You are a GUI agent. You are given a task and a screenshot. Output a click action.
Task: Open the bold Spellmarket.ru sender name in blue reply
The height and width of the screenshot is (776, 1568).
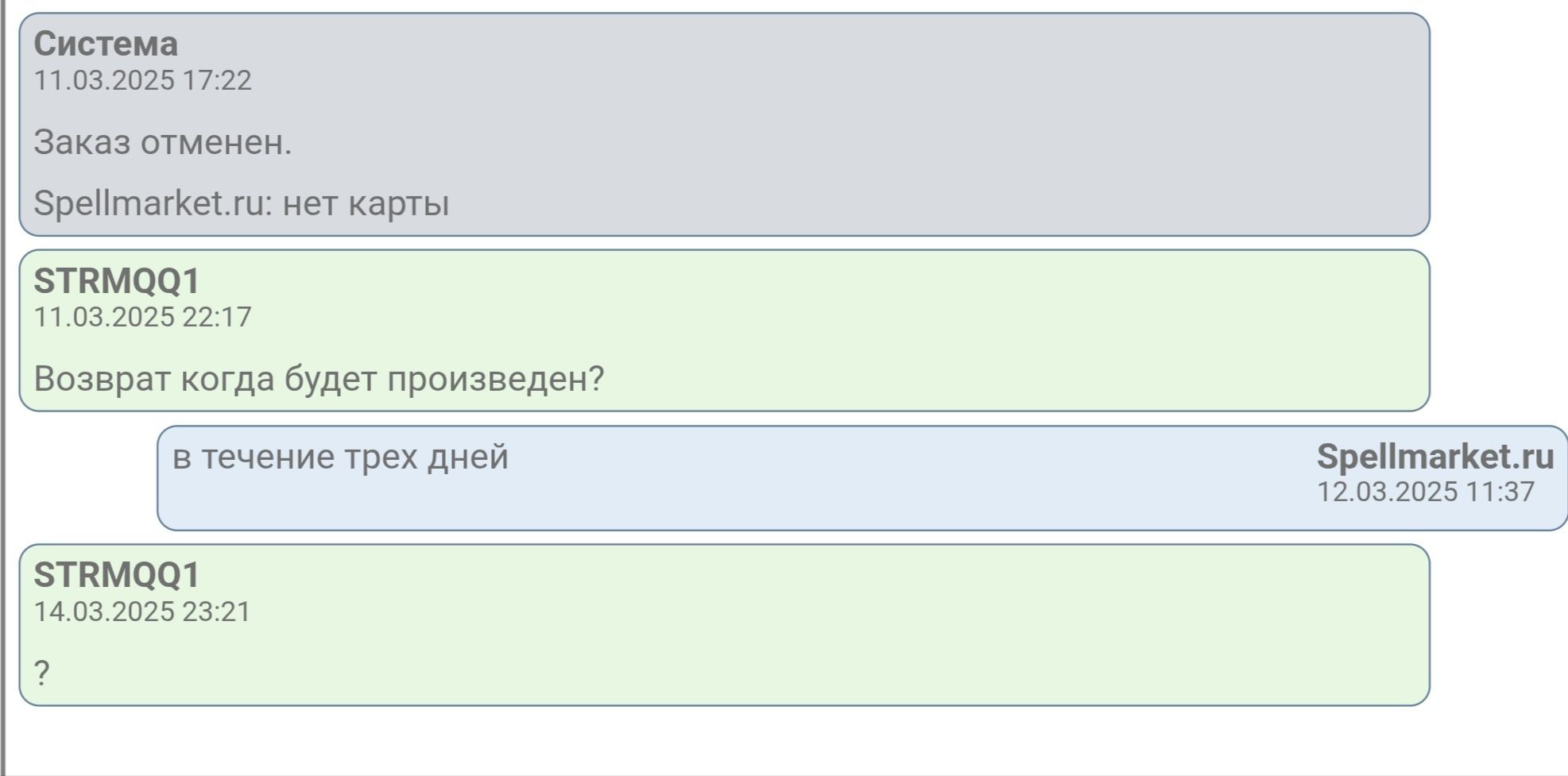[x=1434, y=456]
